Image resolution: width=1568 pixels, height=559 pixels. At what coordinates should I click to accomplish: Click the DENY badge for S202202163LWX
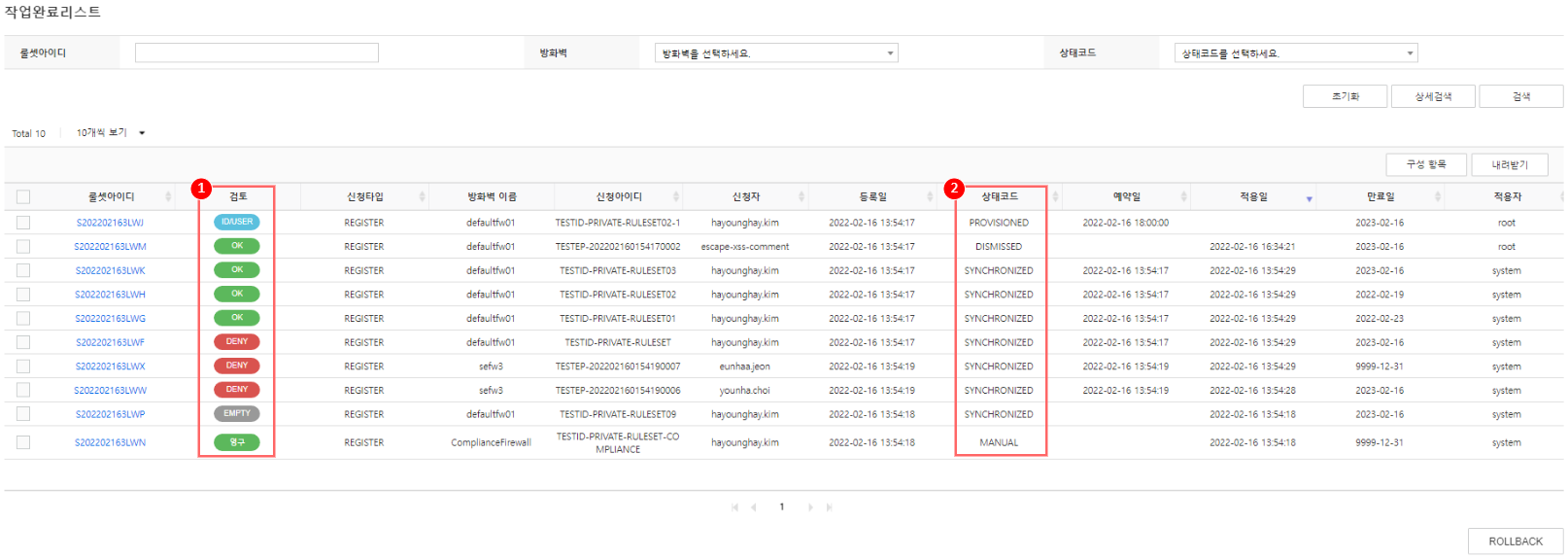[x=237, y=366]
